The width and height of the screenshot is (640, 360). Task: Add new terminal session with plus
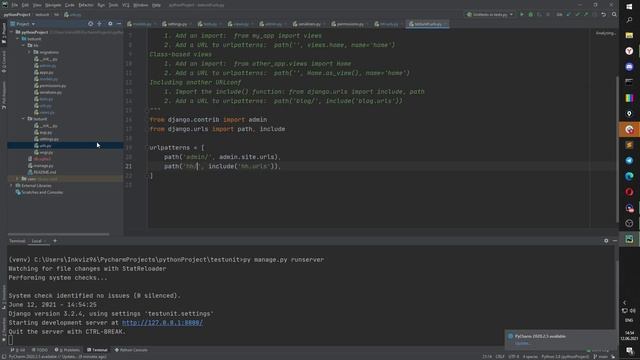(55, 241)
